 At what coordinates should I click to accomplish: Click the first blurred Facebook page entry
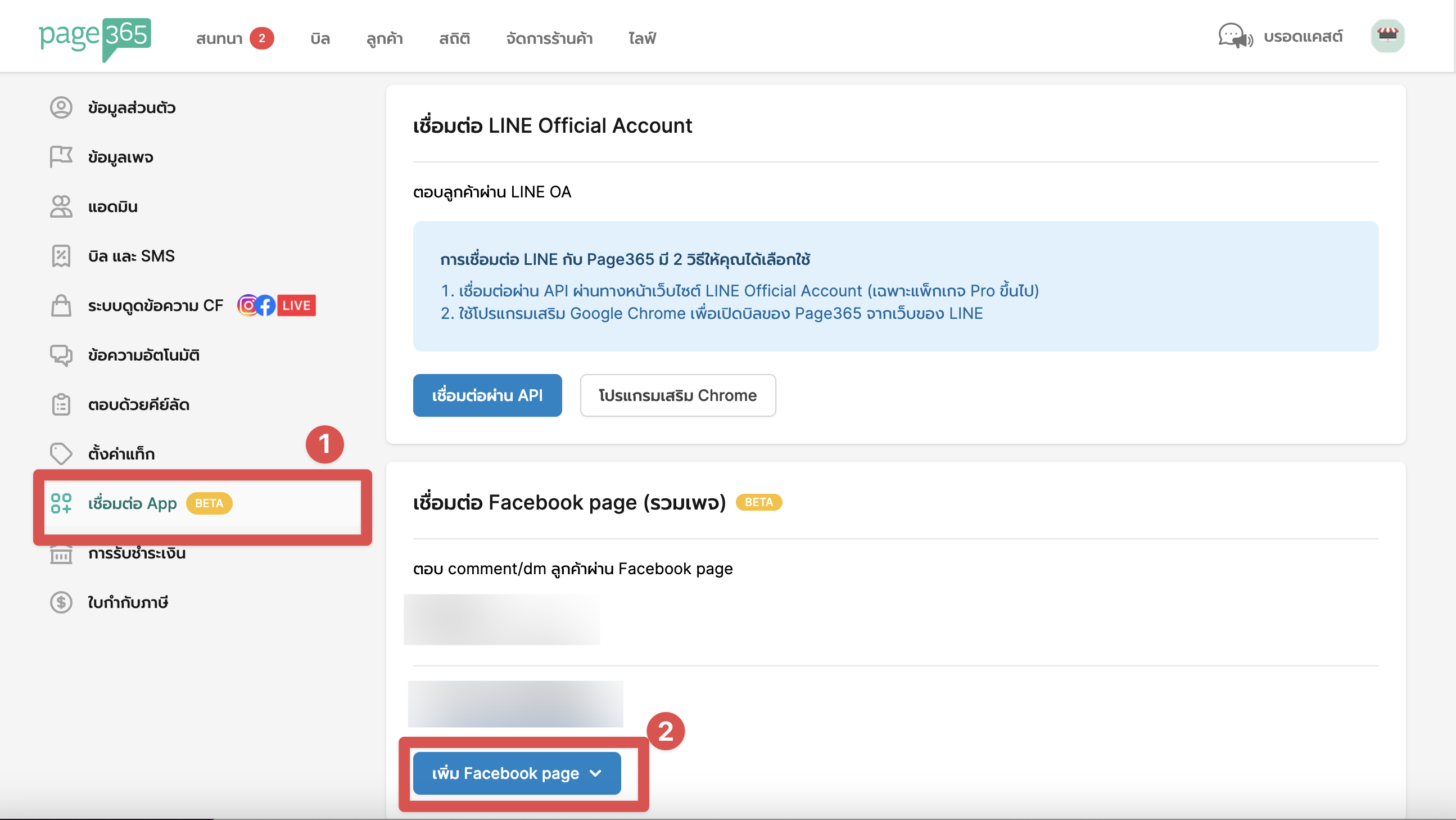pos(502,619)
